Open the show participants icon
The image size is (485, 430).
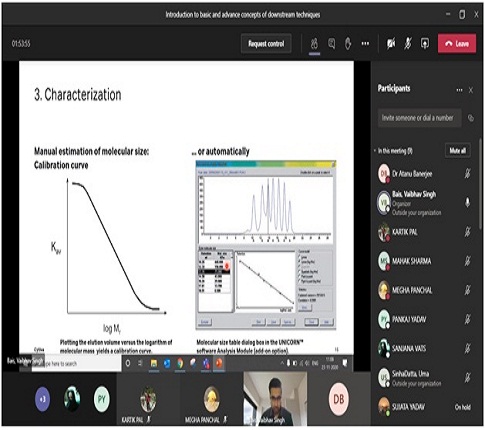coord(314,44)
